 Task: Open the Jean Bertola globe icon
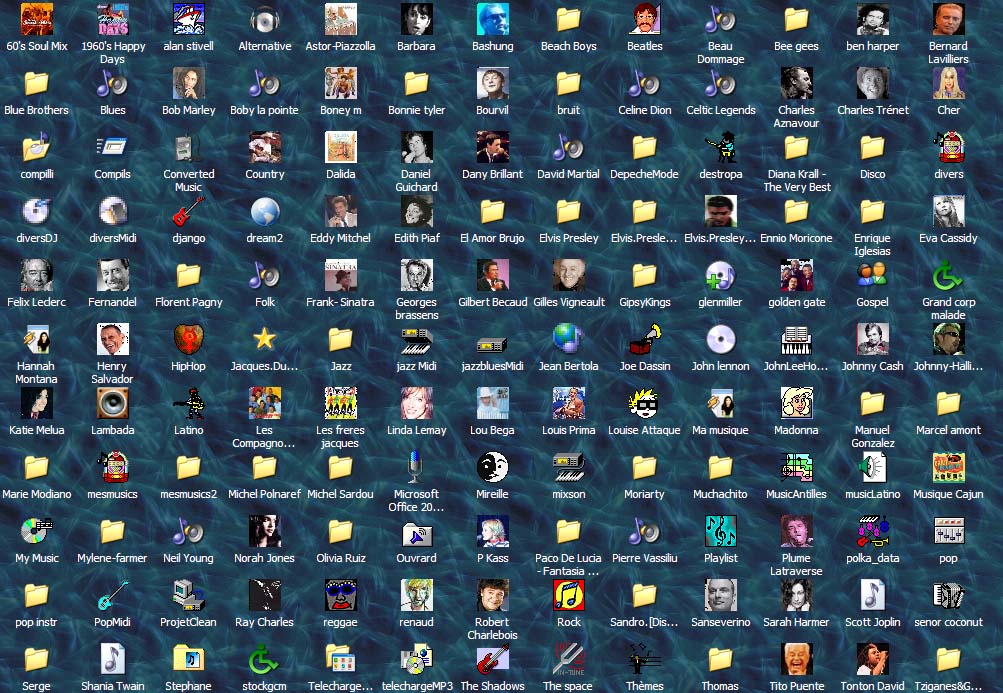click(569, 339)
